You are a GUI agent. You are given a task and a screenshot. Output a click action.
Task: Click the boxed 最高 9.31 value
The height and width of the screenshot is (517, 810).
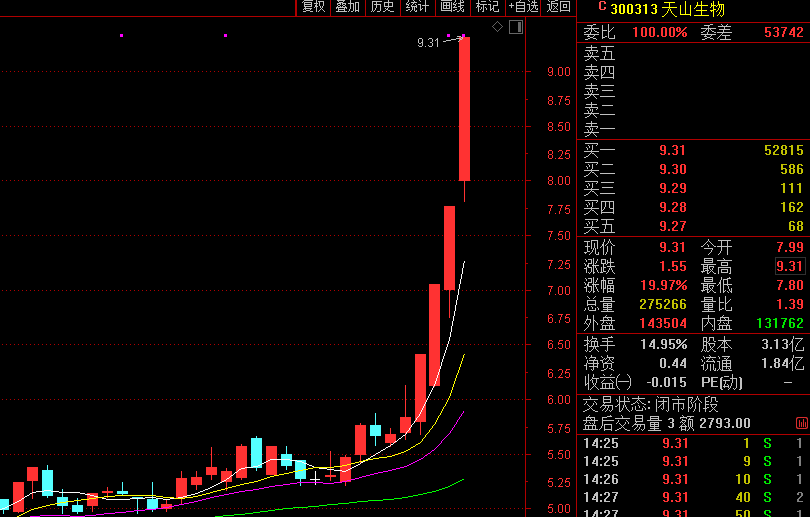coord(790,267)
